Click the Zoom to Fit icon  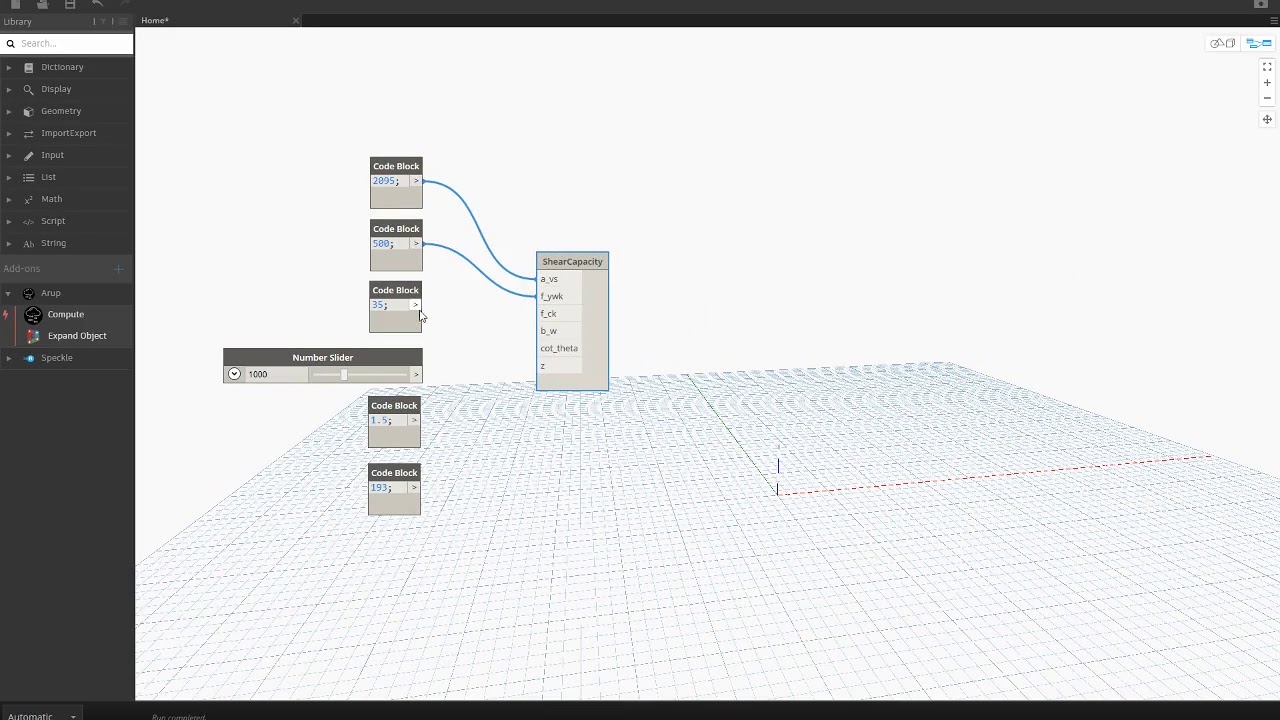(1267, 67)
